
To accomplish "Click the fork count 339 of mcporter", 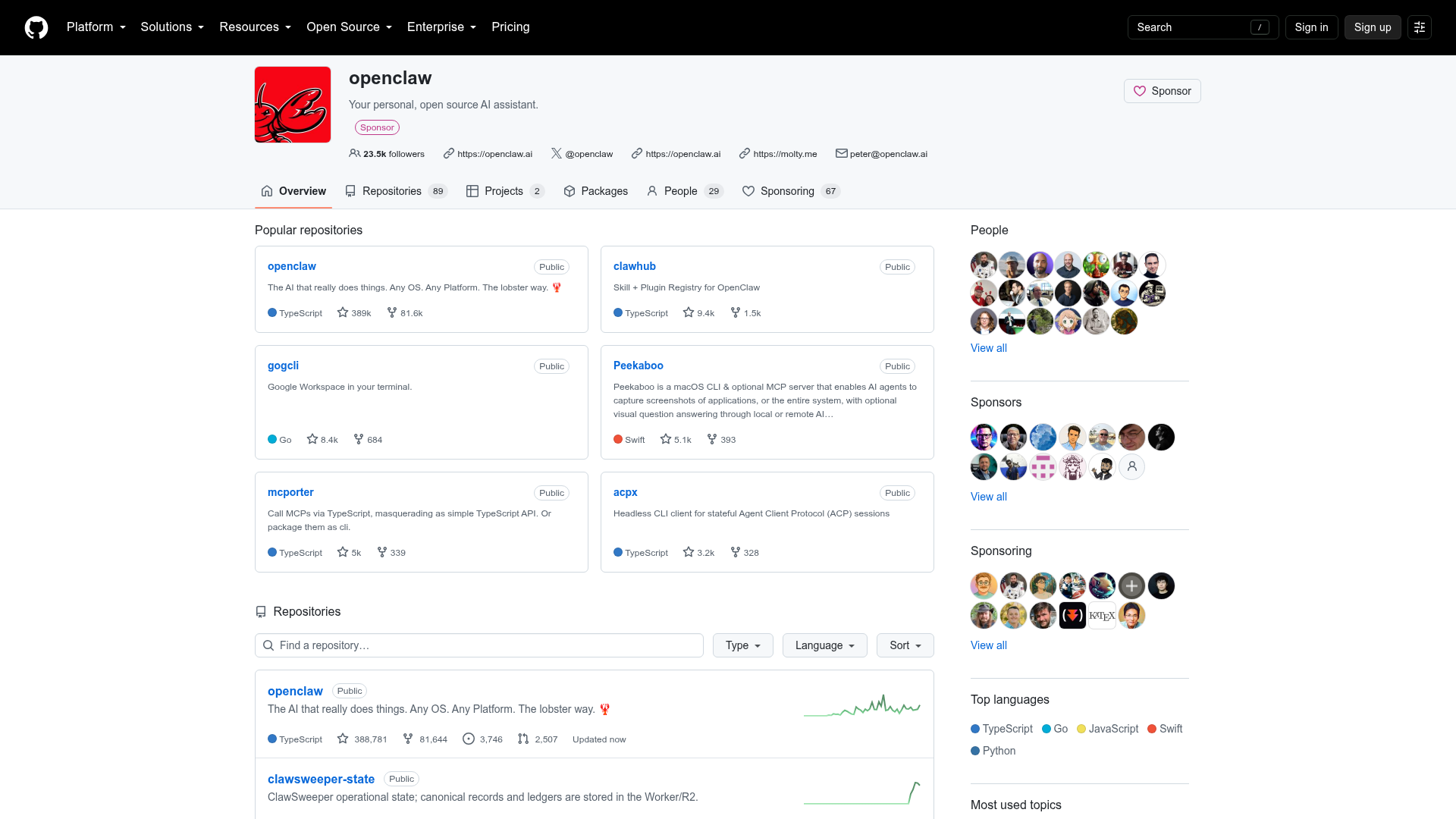I will pos(391,552).
